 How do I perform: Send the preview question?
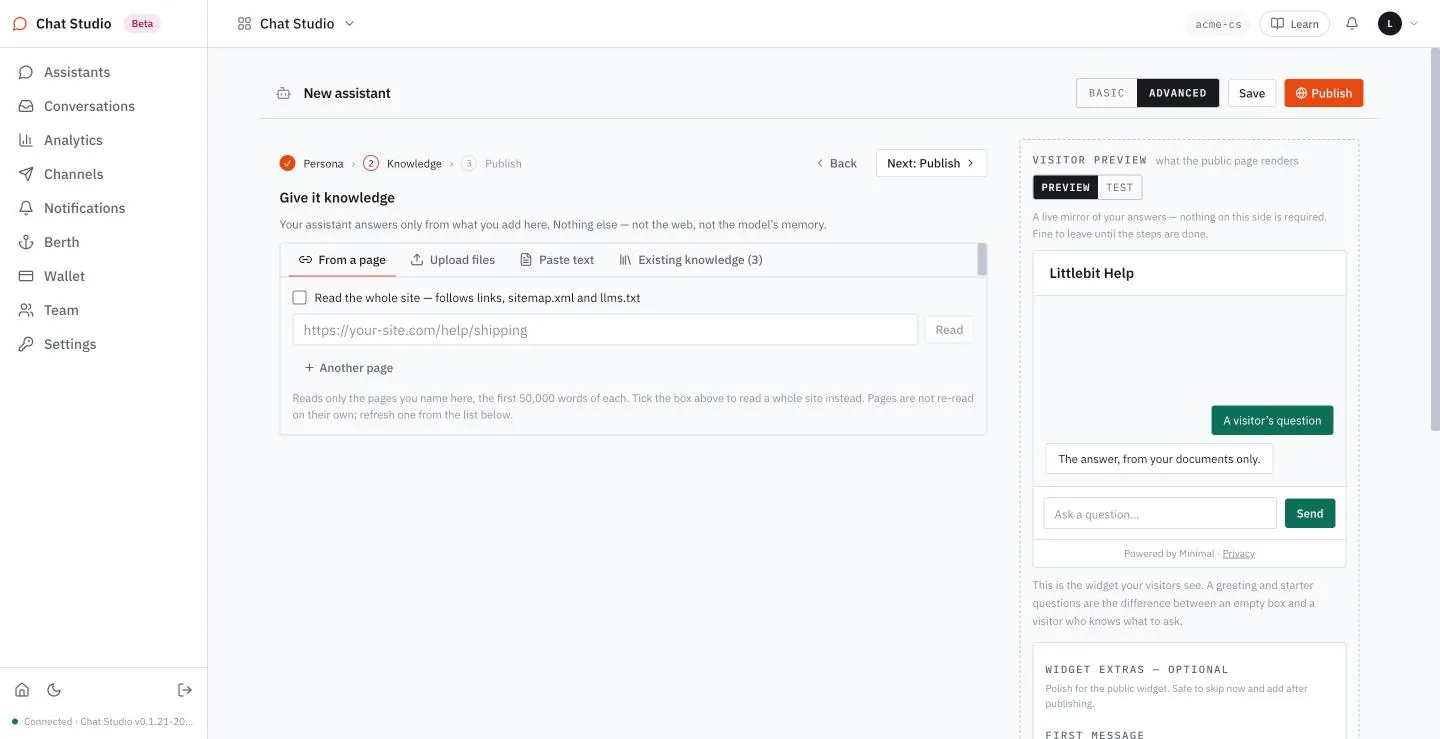(1310, 514)
